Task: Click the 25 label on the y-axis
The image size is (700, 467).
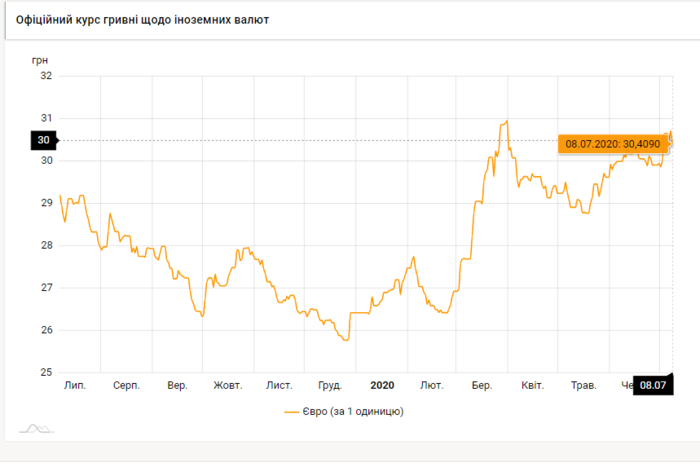Action: [46, 373]
